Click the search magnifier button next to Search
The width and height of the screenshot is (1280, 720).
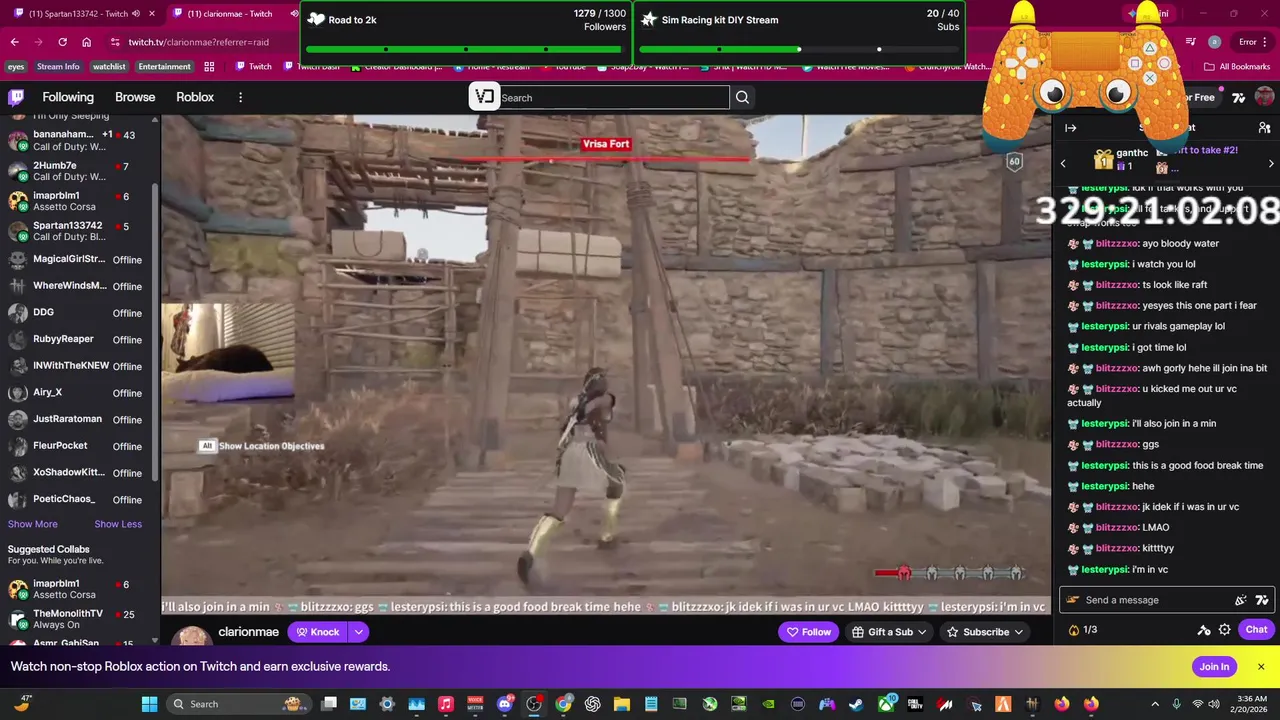[x=742, y=97]
